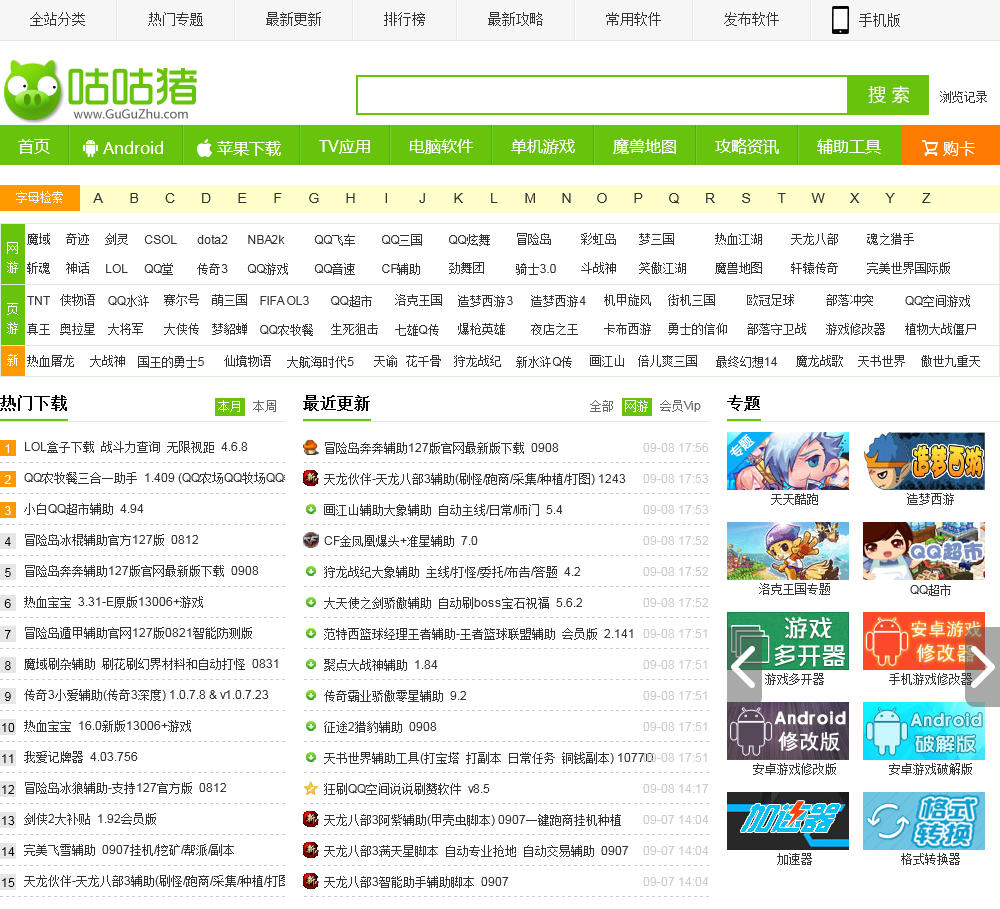Open 排行榜 in the top menu
1000x909 pixels.
point(404,20)
